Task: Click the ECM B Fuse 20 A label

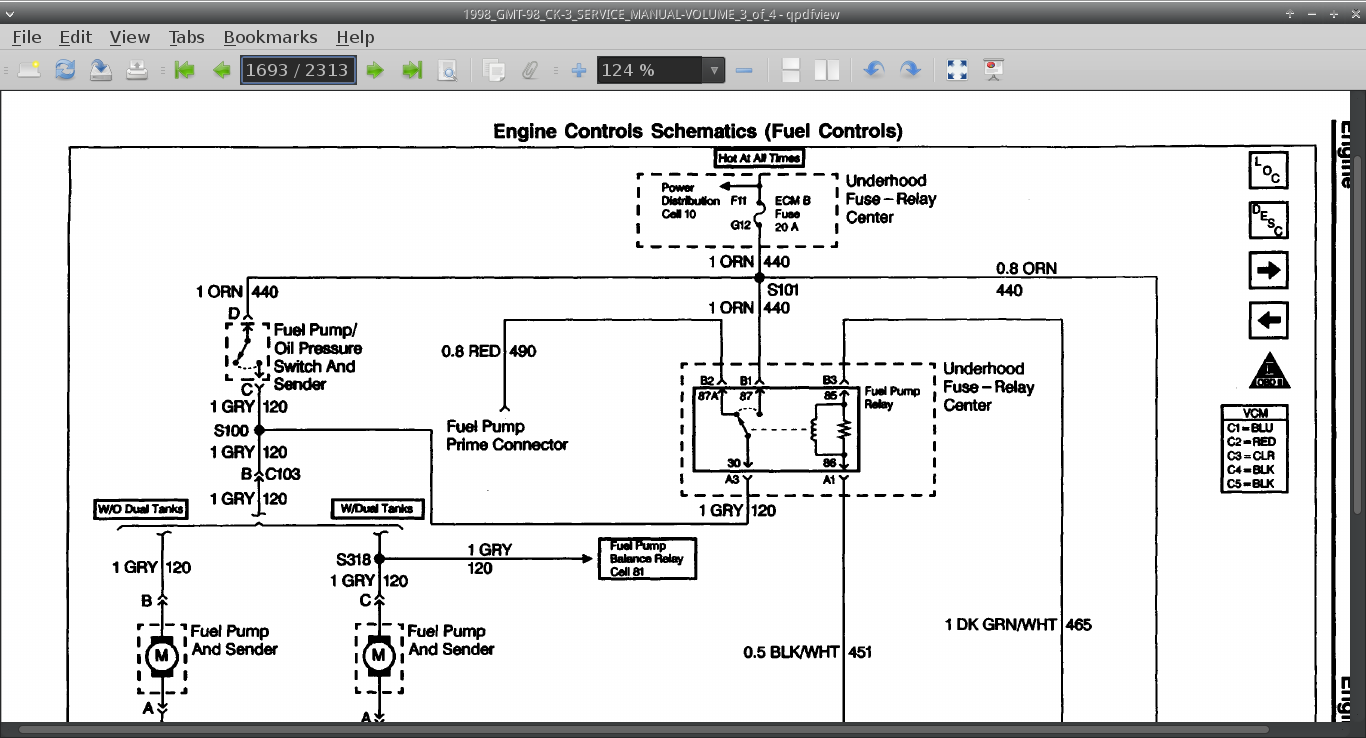Action: 793,214
